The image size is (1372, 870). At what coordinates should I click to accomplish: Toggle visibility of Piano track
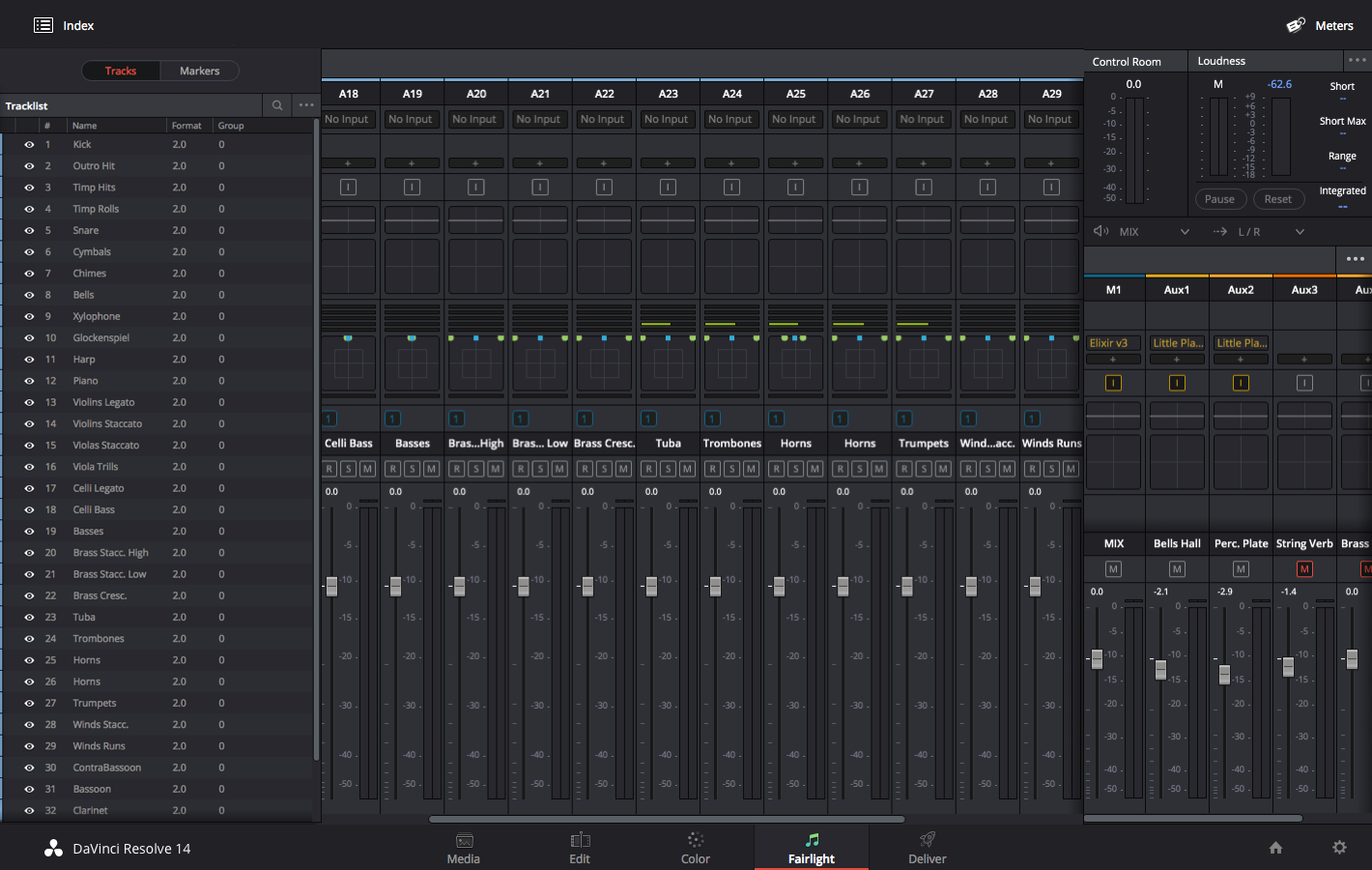coord(29,381)
